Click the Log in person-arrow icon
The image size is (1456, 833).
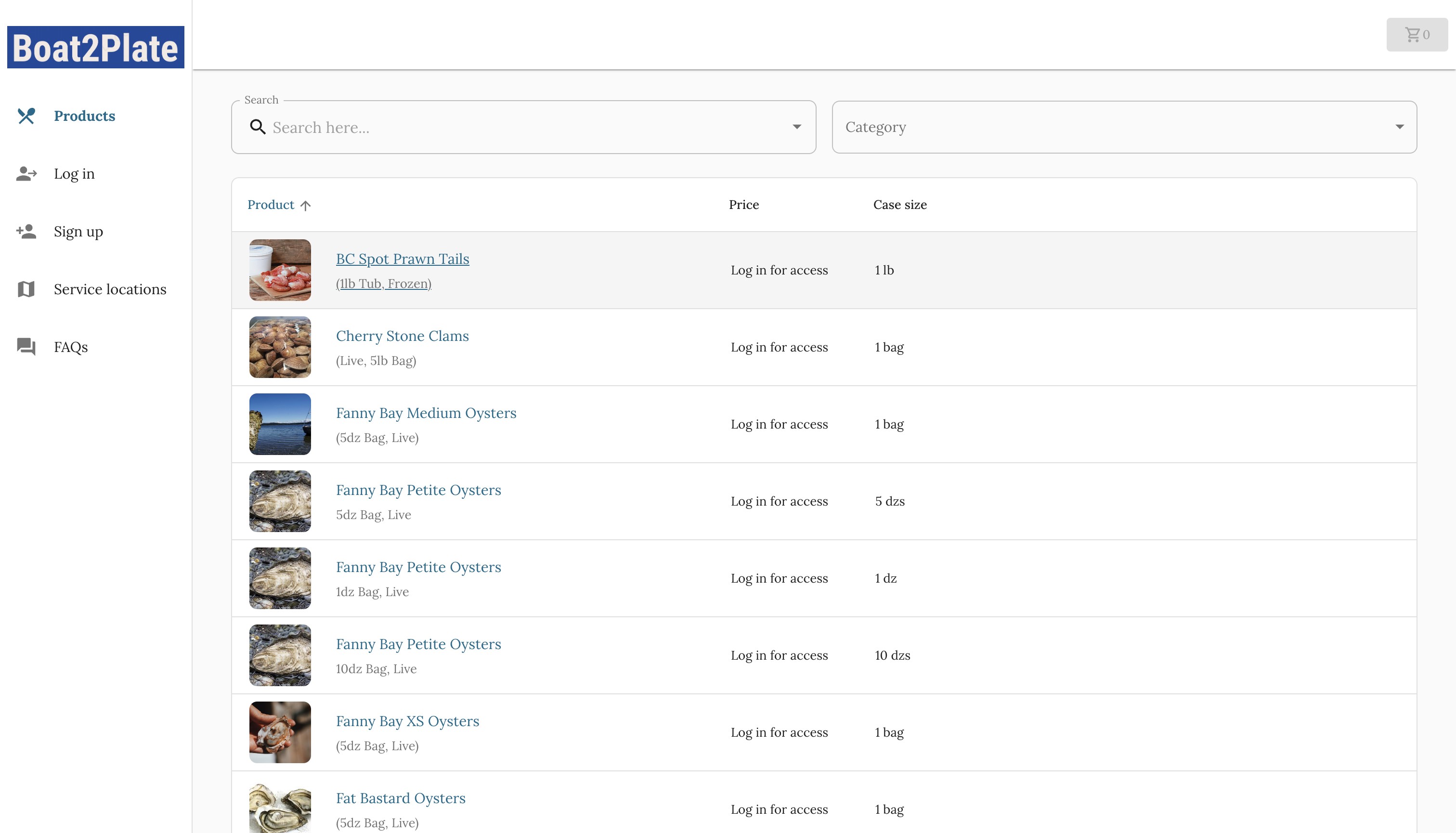click(x=26, y=173)
